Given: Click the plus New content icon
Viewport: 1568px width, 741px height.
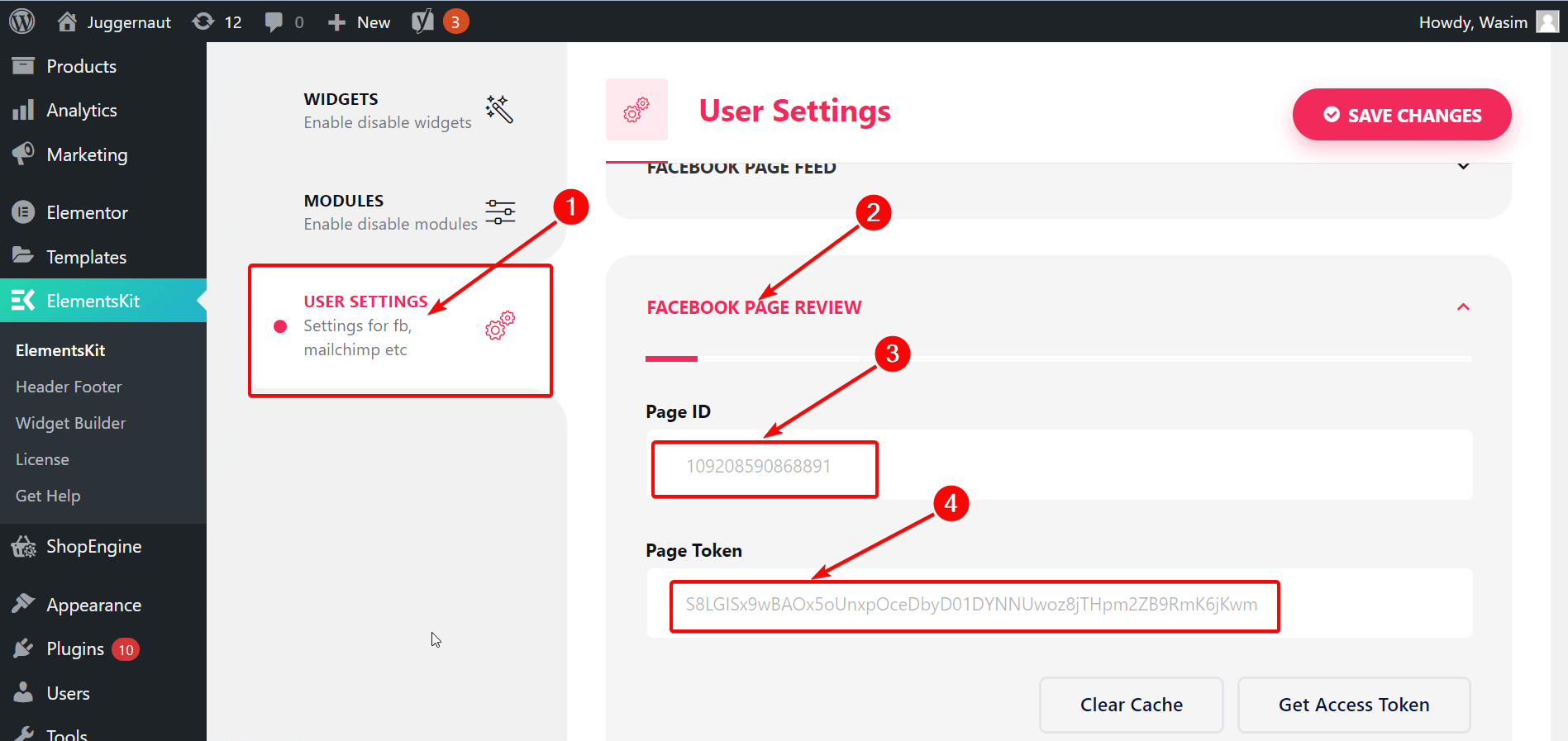Looking at the screenshot, I should pyautogui.click(x=336, y=22).
